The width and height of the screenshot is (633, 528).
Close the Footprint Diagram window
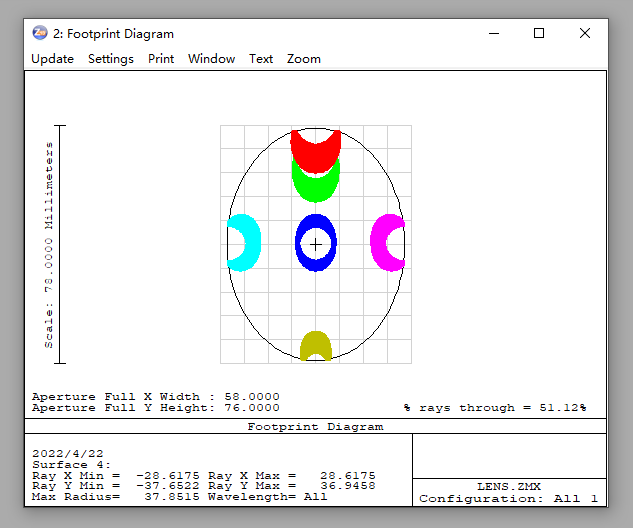[585, 33]
